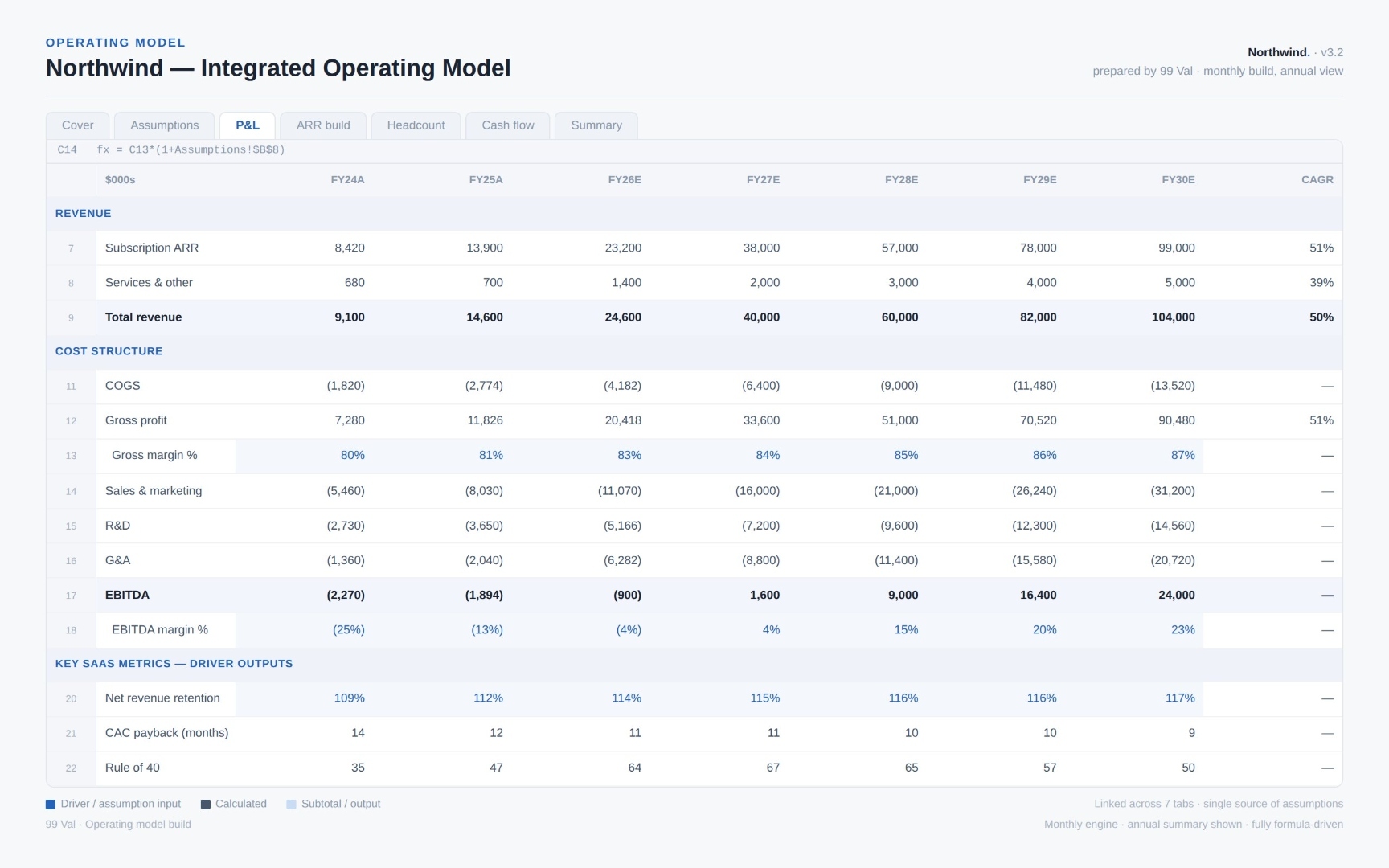
Task: Select the FY29E column header
Action: coord(1039,180)
